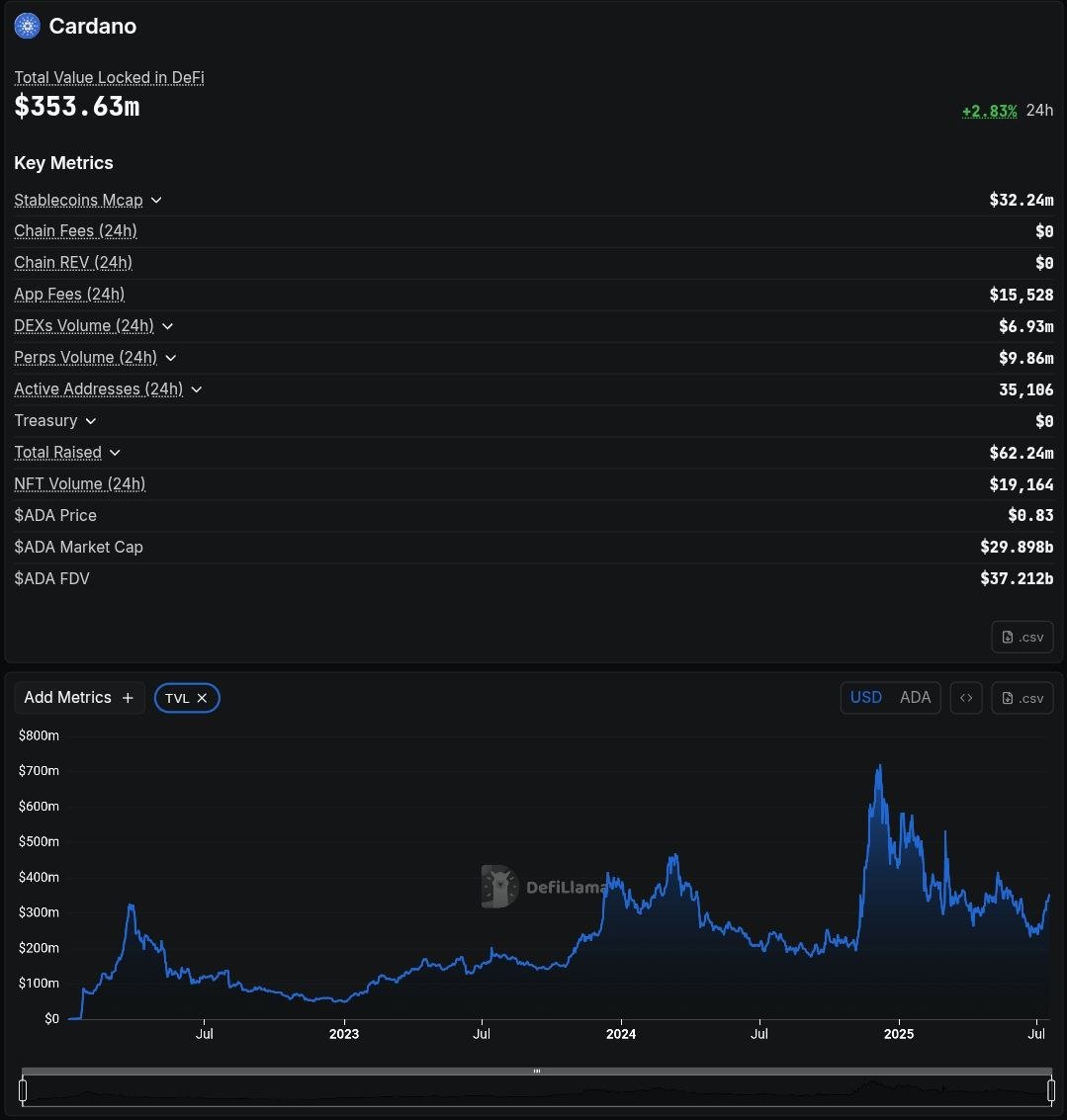Screen dimensions: 1067x1120
Task: Expand DEXs Volume (24h) breakdown
Action: tap(167, 325)
